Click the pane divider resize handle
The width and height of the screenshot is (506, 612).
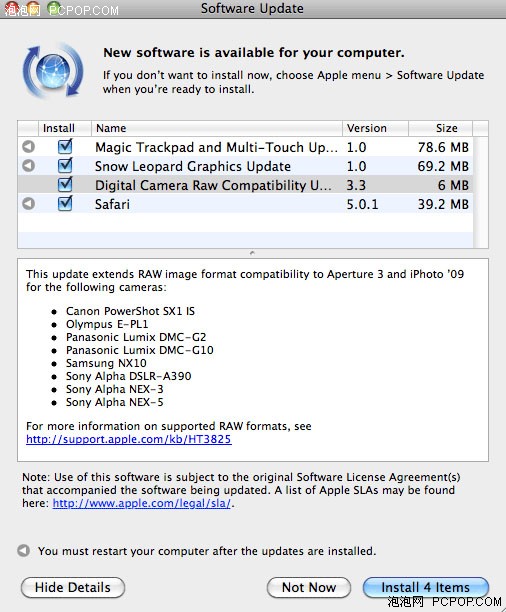(x=252, y=253)
